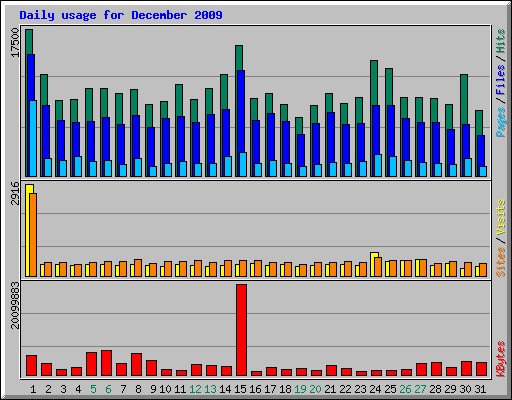Click the 'KBytes' legend label
This screenshot has height=400, width=512.
point(501,359)
